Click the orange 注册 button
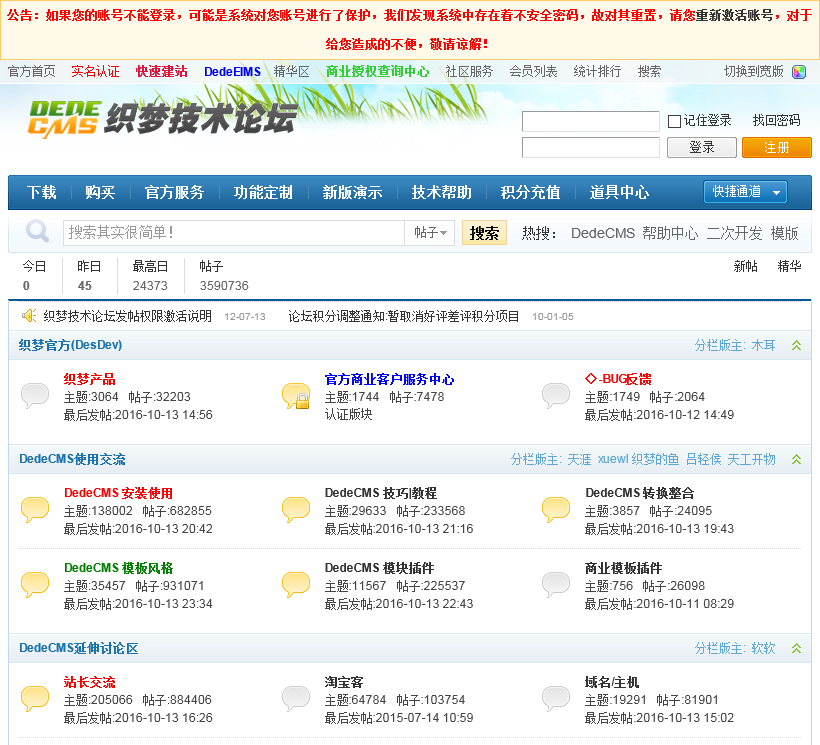The height and width of the screenshot is (745, 820). point(777,147)
